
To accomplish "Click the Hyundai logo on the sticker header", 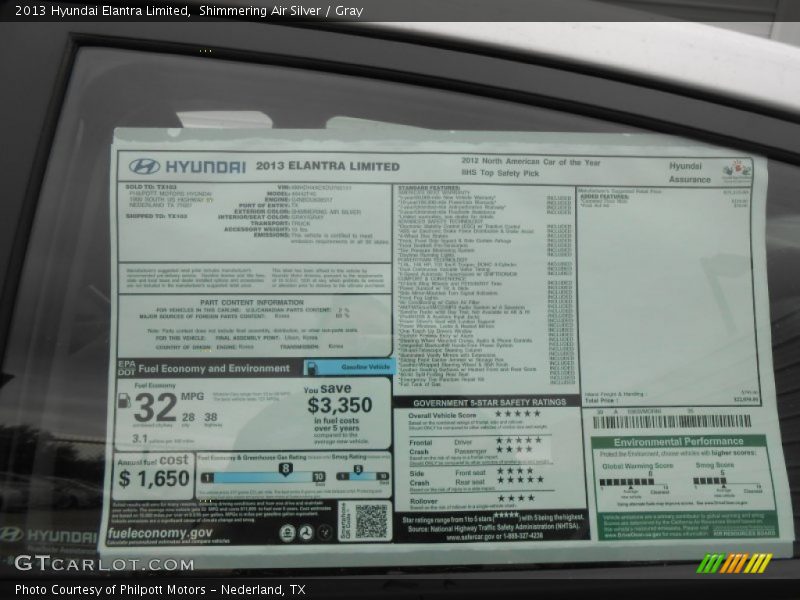I will [145, 166].
